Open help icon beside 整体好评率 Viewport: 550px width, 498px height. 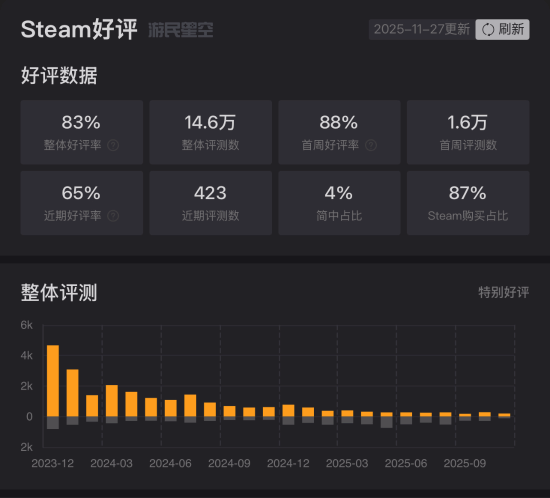[x=113, y=145]
